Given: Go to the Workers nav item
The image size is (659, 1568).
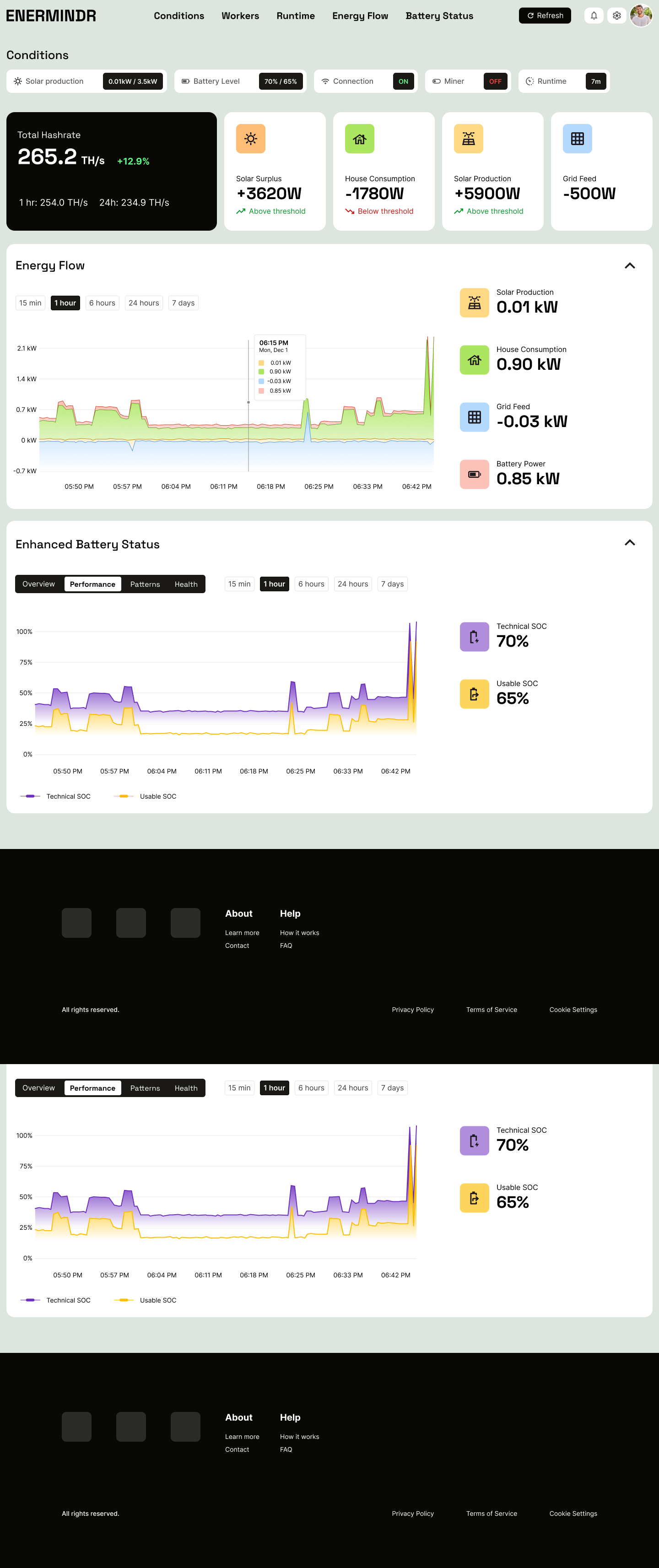Looking at the screenshot, I should pyautogui.click(x=240, y=16).
